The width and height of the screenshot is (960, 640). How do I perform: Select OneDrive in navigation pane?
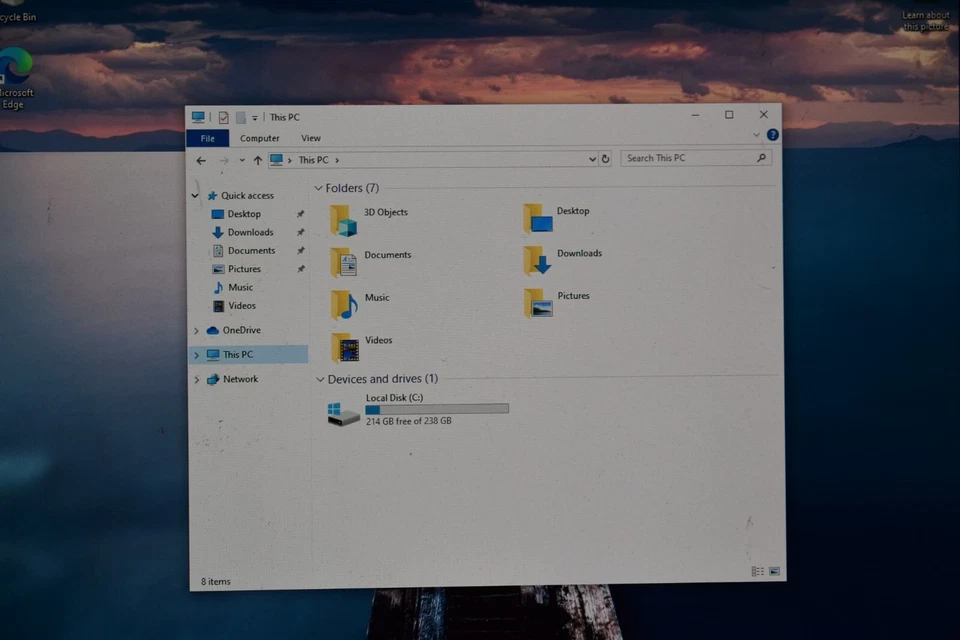click(x=241, y=330)
